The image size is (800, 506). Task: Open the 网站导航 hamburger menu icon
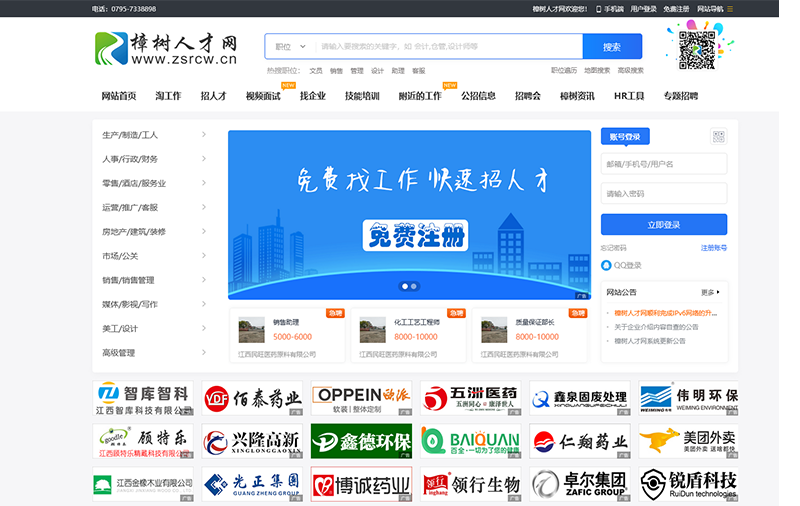point(730,9)
